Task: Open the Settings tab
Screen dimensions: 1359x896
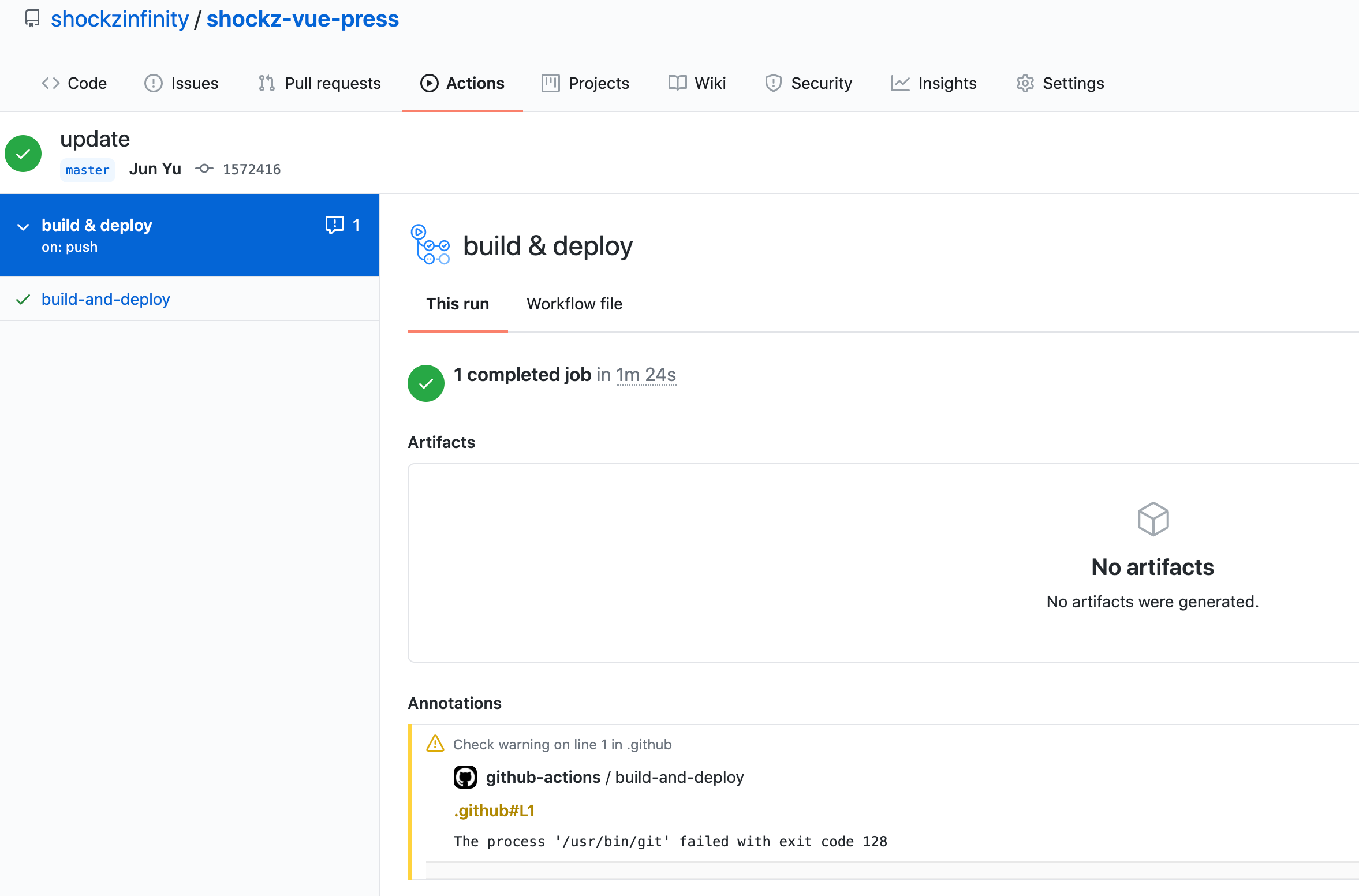Action: [1060, 83]
